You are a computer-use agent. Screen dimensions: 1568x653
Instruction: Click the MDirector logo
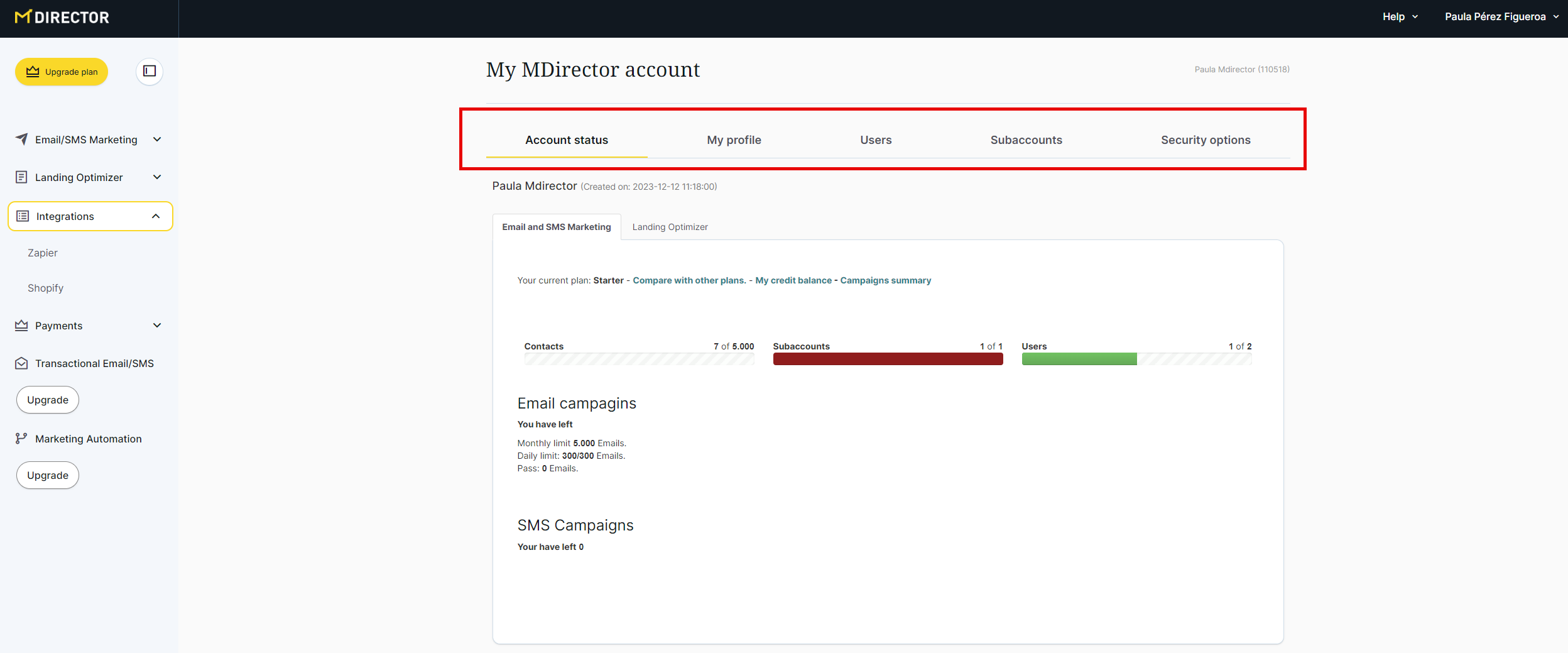[62, 18]
